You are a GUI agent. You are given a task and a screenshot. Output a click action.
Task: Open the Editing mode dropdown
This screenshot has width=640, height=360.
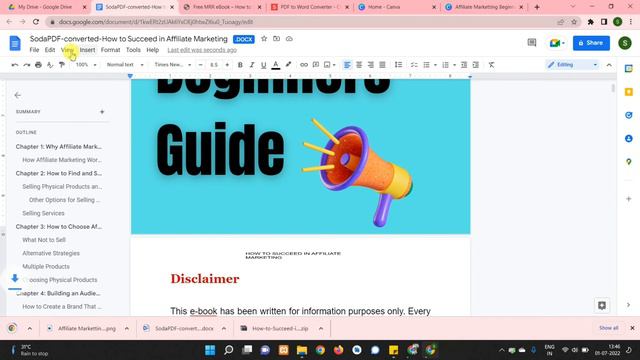click(x=572, y=65)
